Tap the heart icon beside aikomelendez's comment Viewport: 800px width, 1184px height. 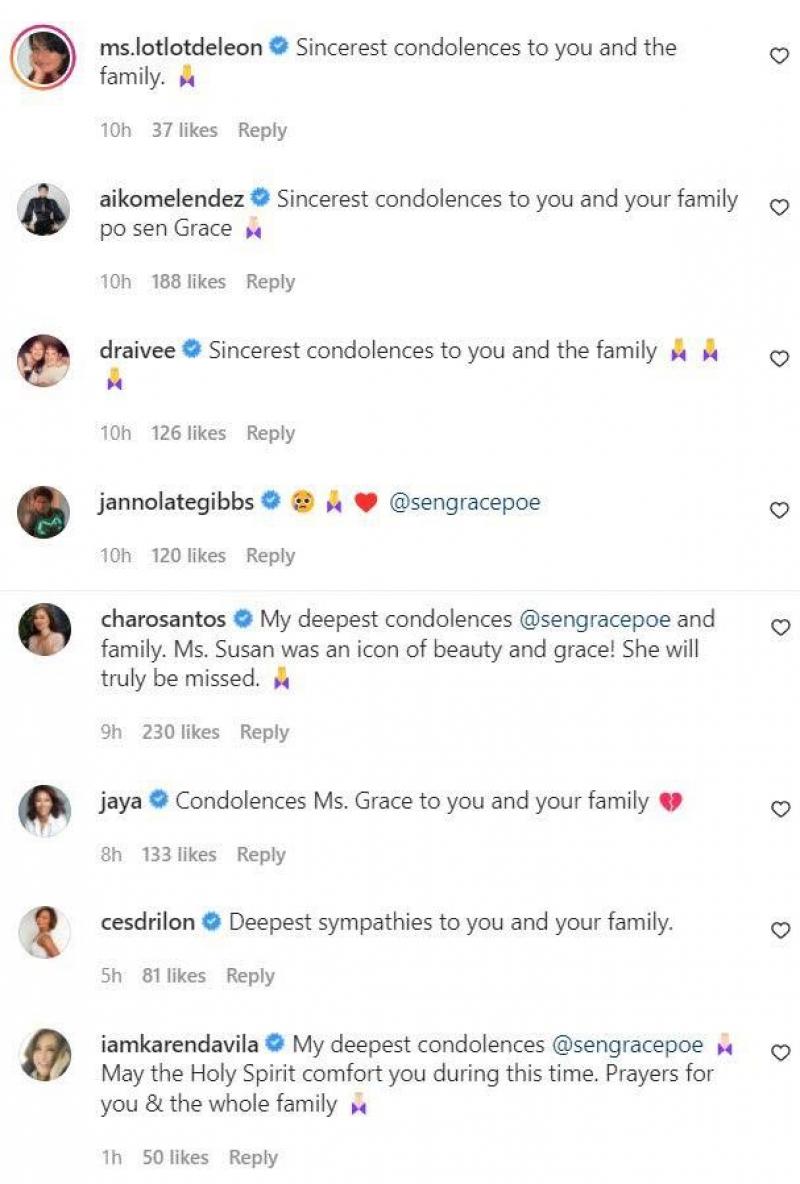point(782,202)
